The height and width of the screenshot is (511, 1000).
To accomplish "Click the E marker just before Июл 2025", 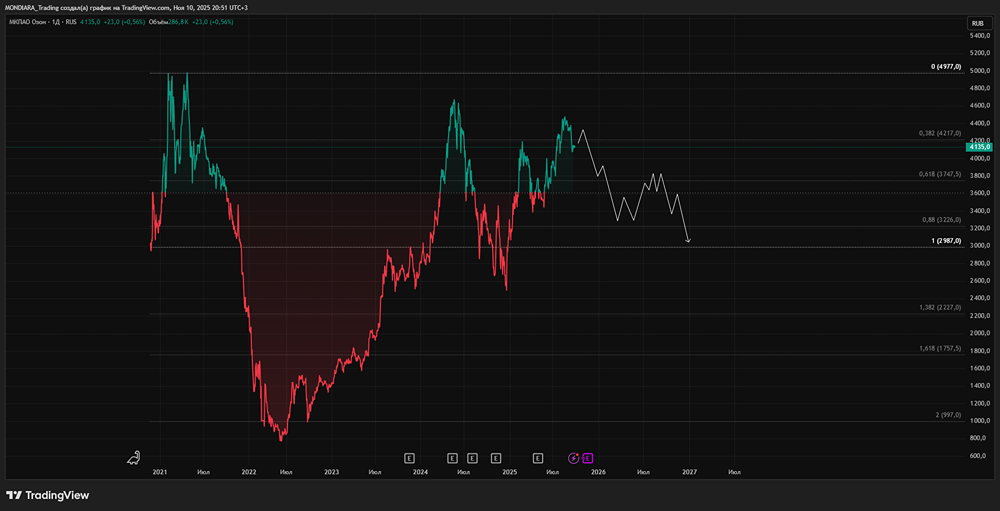I will (x=538, y=458).
